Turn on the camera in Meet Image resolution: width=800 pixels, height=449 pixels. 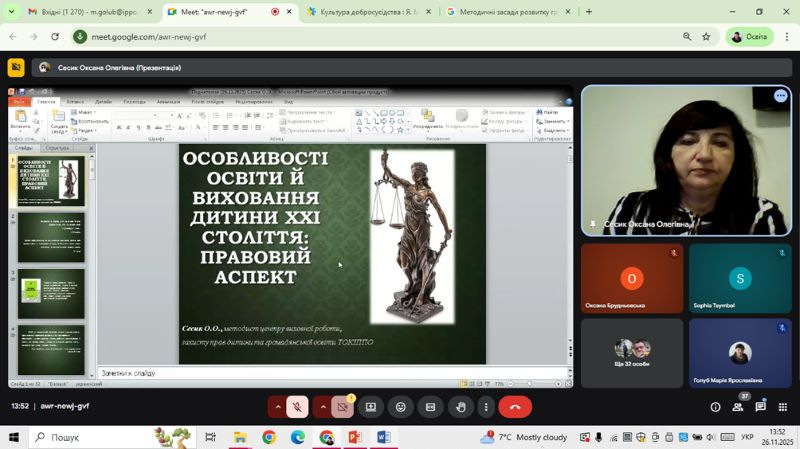343,407
